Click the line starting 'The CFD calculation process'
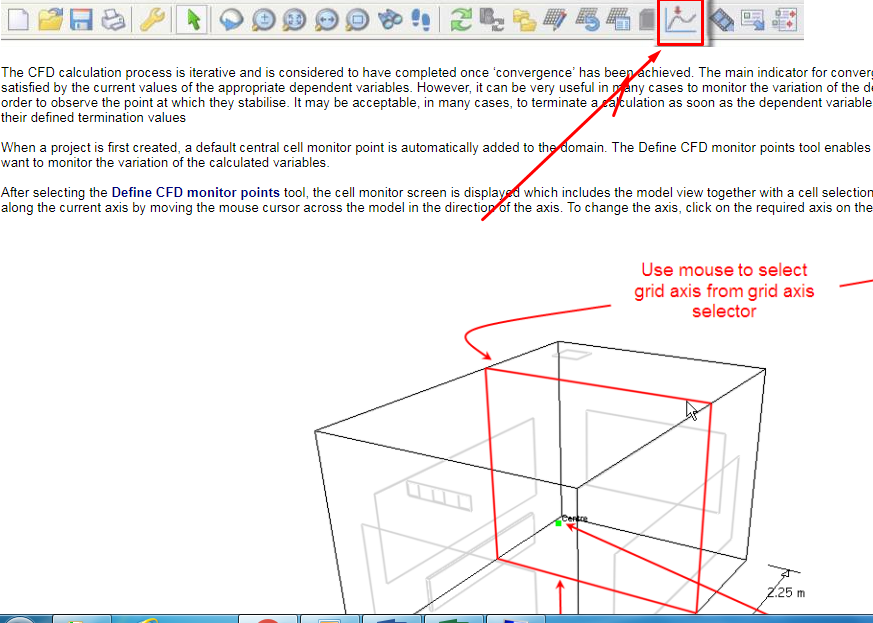 437,72
